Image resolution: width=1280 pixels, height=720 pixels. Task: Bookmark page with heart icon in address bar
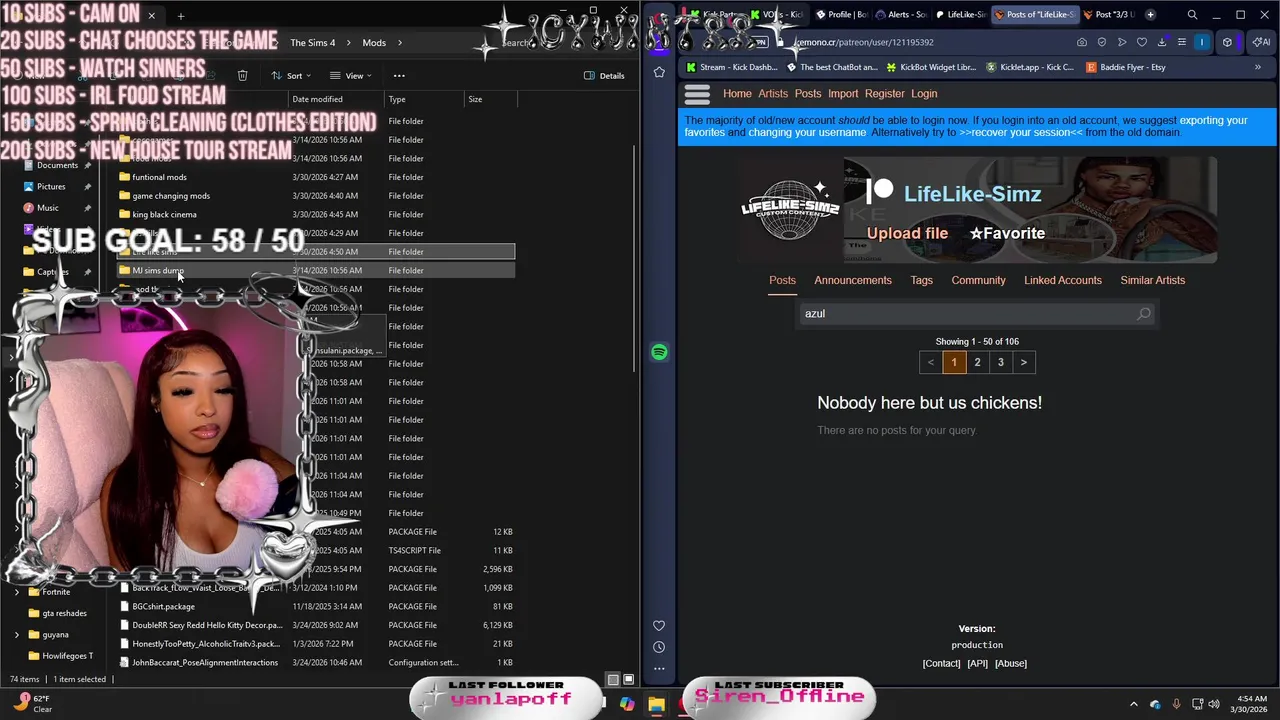[1142, 43]
